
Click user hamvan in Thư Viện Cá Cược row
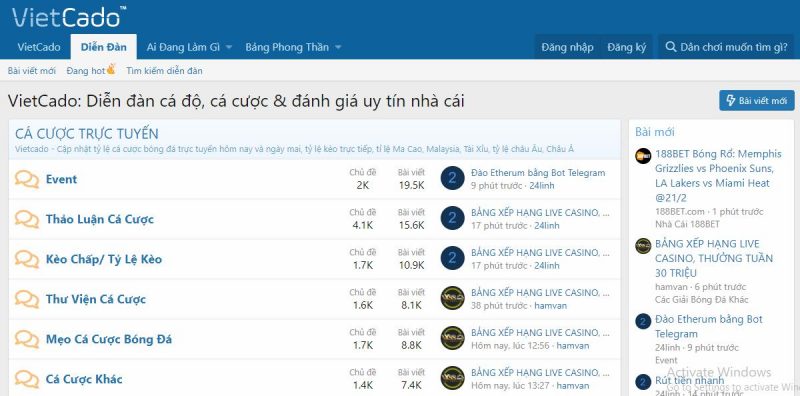pyautogui.click(x=551, y=306)
